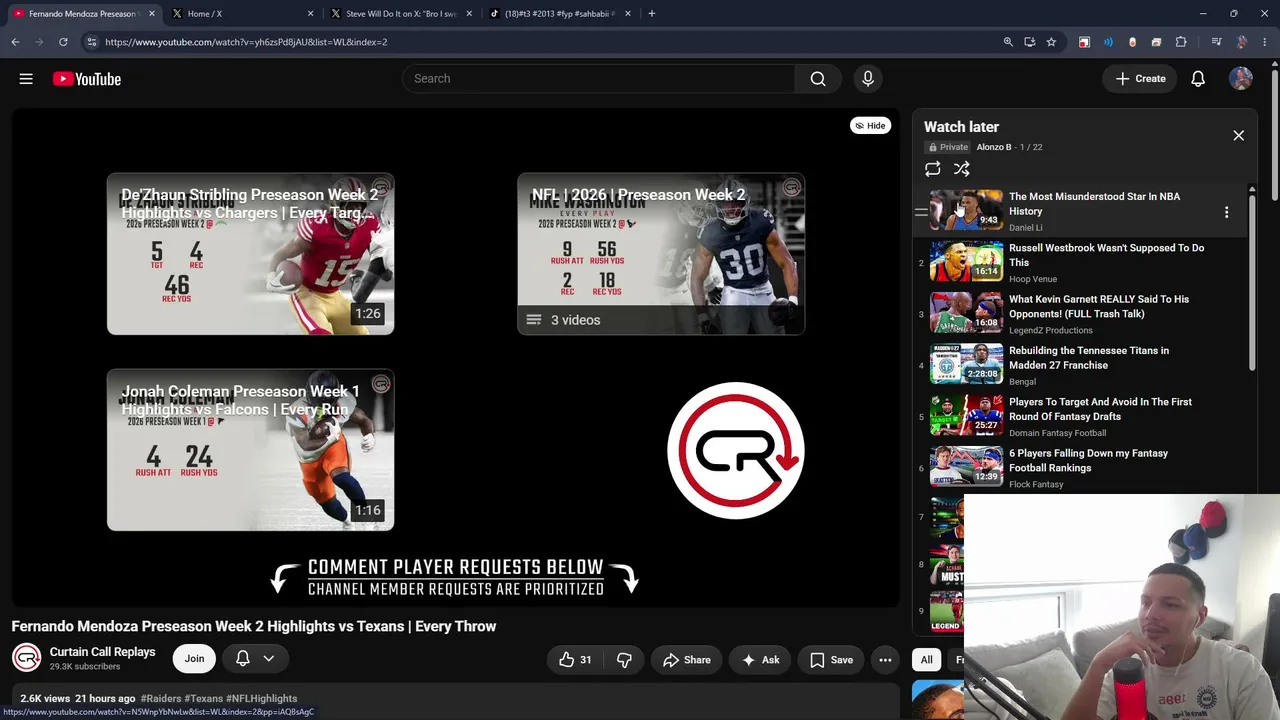Screen dimensions: 1280x720
Task: Open the Curtain Call Replays channel name
Action: pos(103,652)
